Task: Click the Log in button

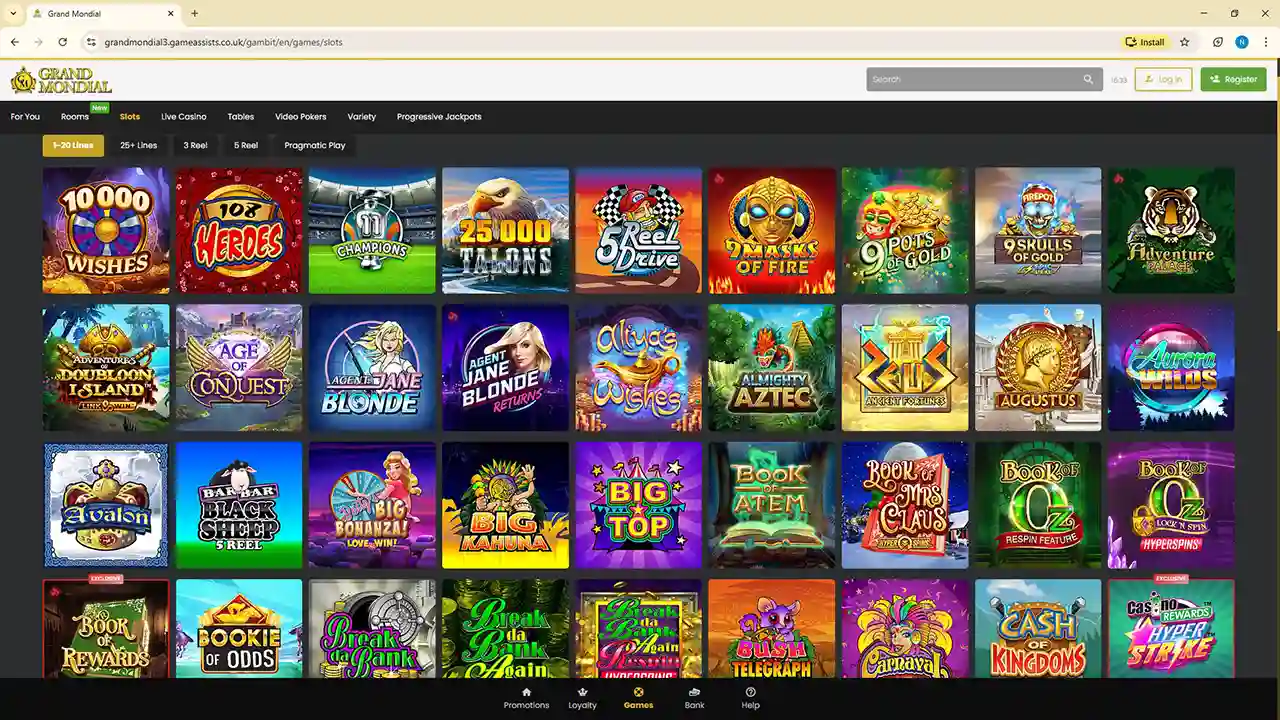Action: click(1163, 80)
